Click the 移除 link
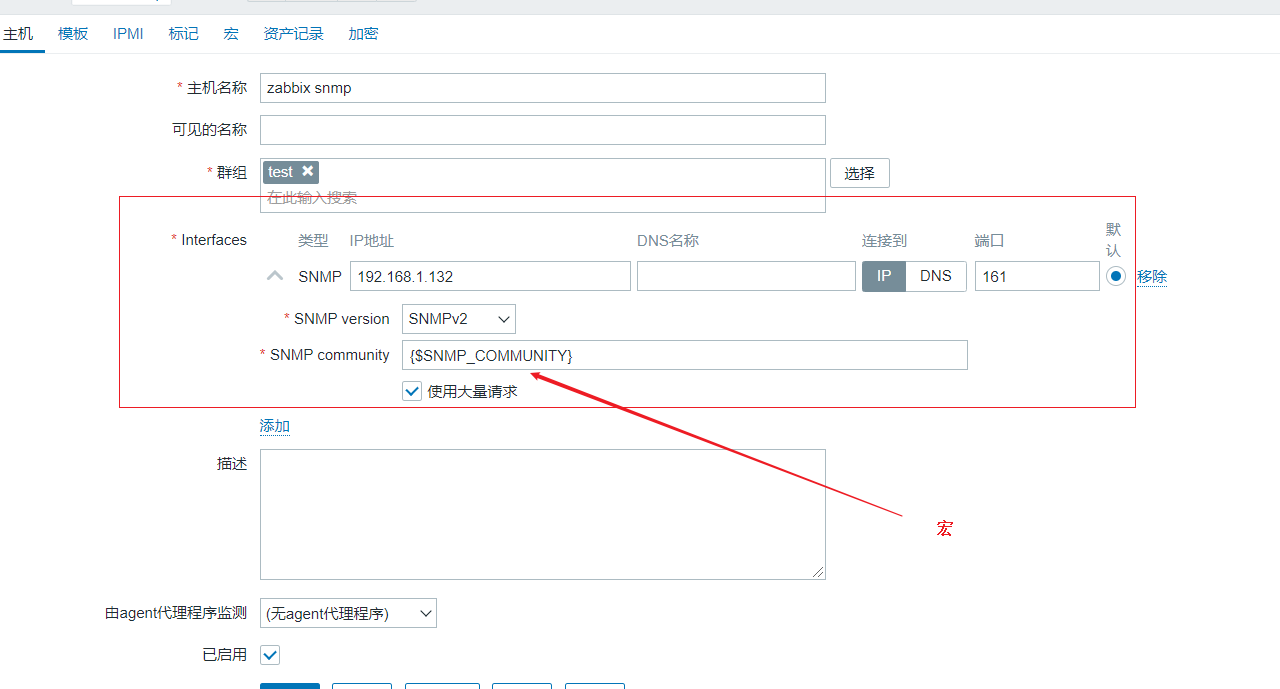Viewport: 1280px width, 689px height. 1152,277
